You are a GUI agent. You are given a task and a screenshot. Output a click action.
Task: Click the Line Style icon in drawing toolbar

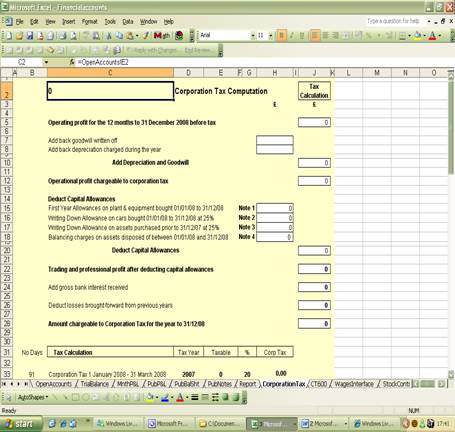(195, 397)
